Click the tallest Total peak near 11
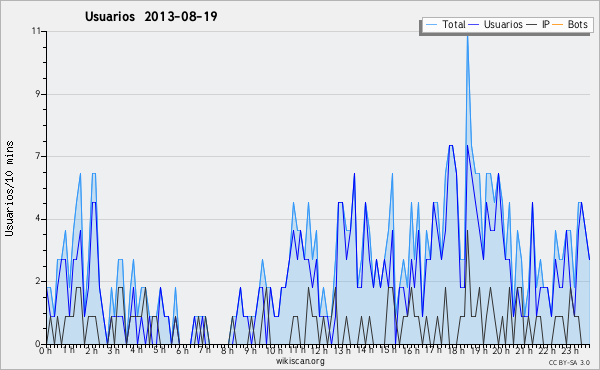 467,37
